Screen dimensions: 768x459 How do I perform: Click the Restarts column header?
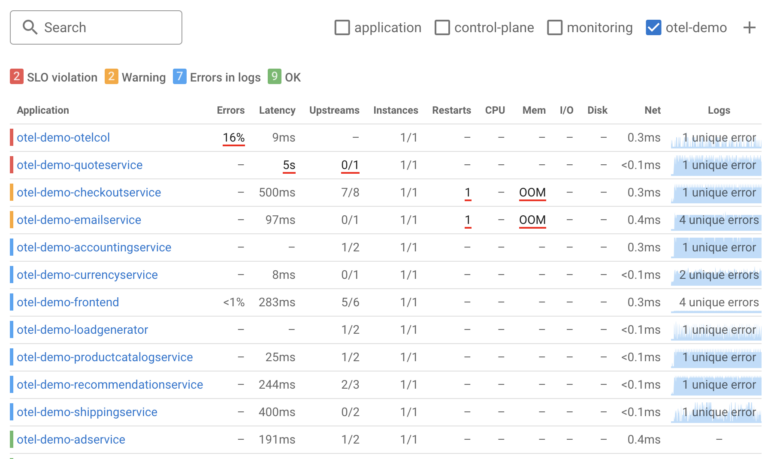451,110
